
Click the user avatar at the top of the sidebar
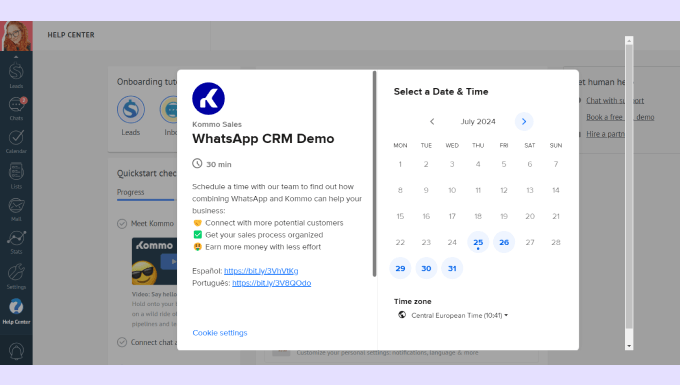[x=16, y=36]
